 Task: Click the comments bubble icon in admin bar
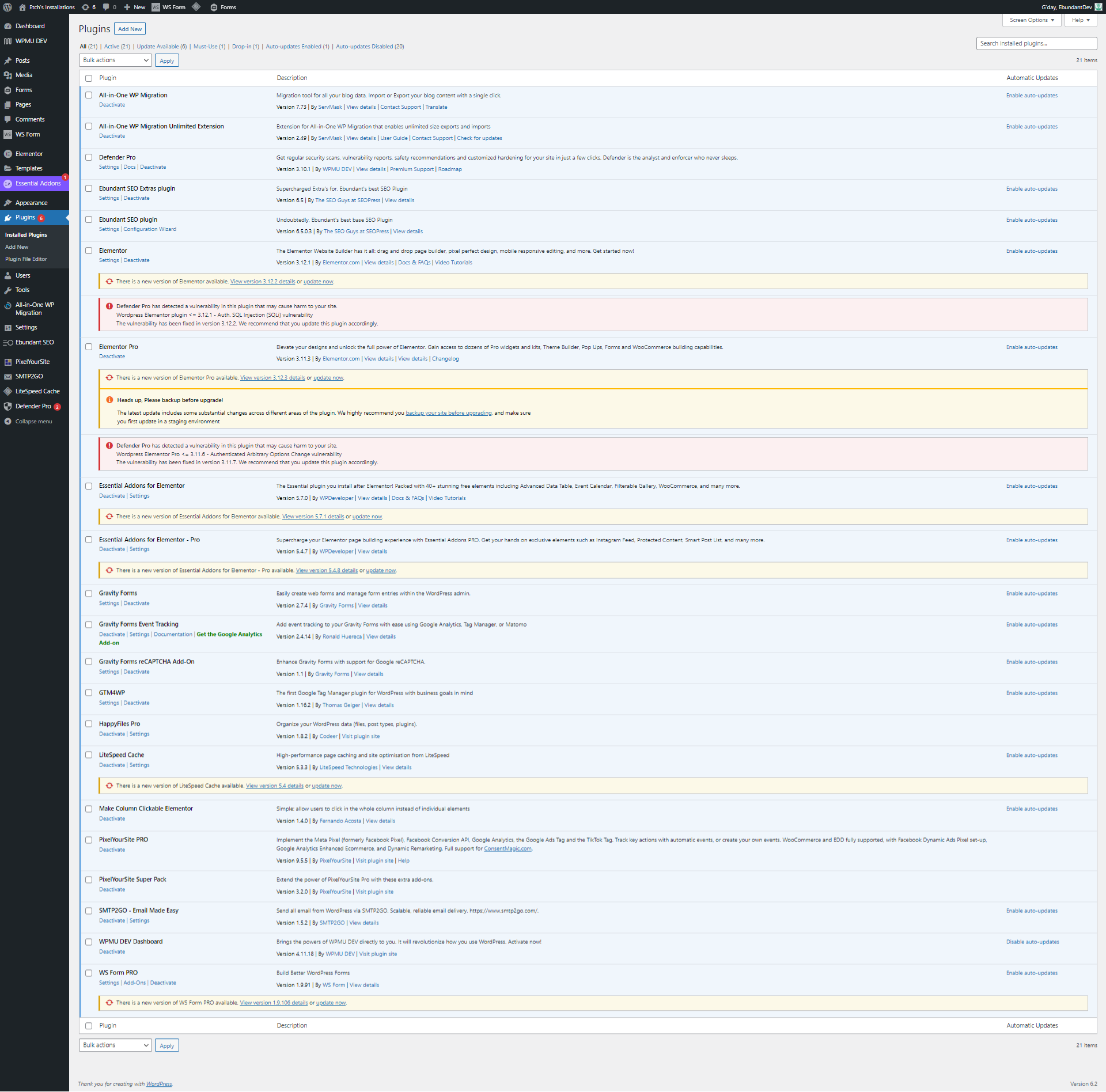(x=106, y=7)
